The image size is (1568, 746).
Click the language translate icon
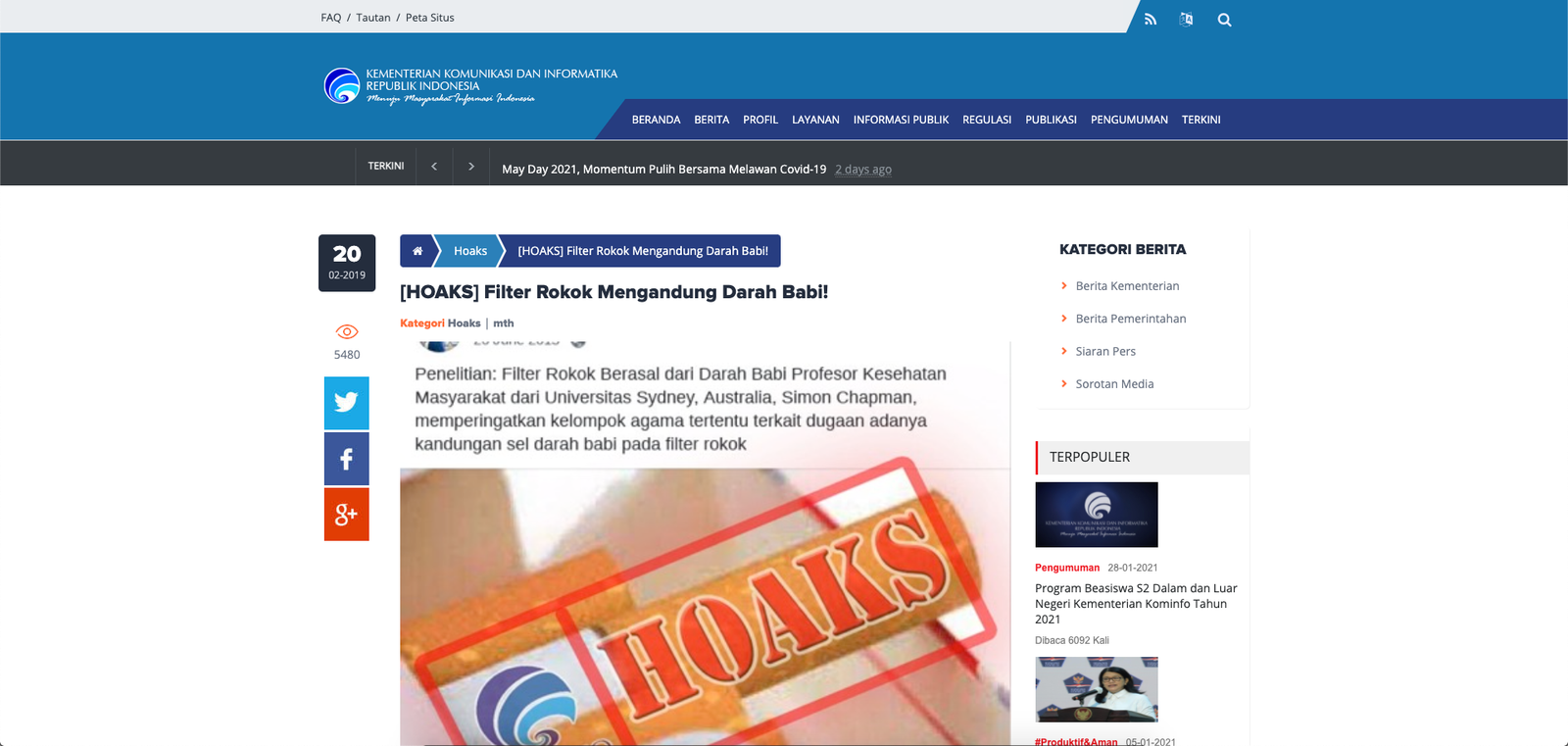pos(1186,19)
